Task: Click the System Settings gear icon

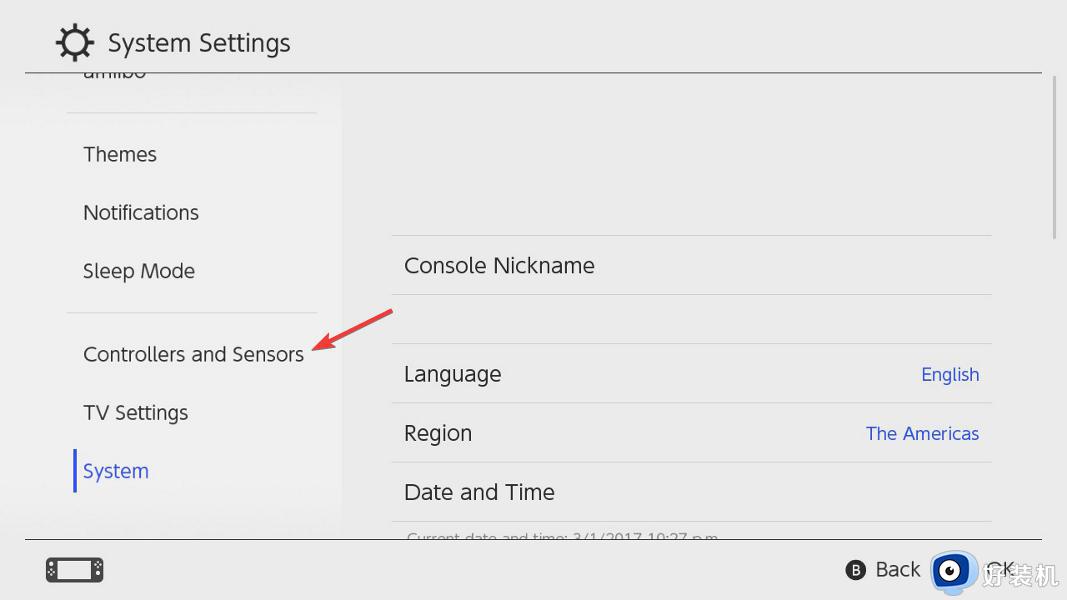Action: [74, 42]
